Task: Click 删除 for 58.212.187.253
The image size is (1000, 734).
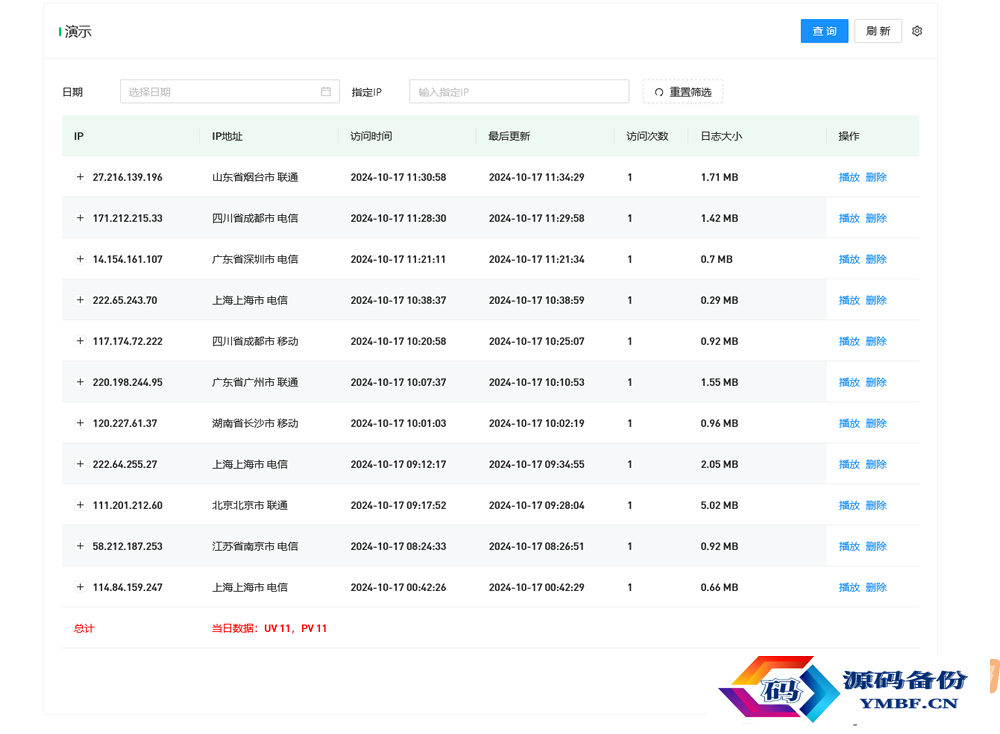Action: (x=876, y=547)
